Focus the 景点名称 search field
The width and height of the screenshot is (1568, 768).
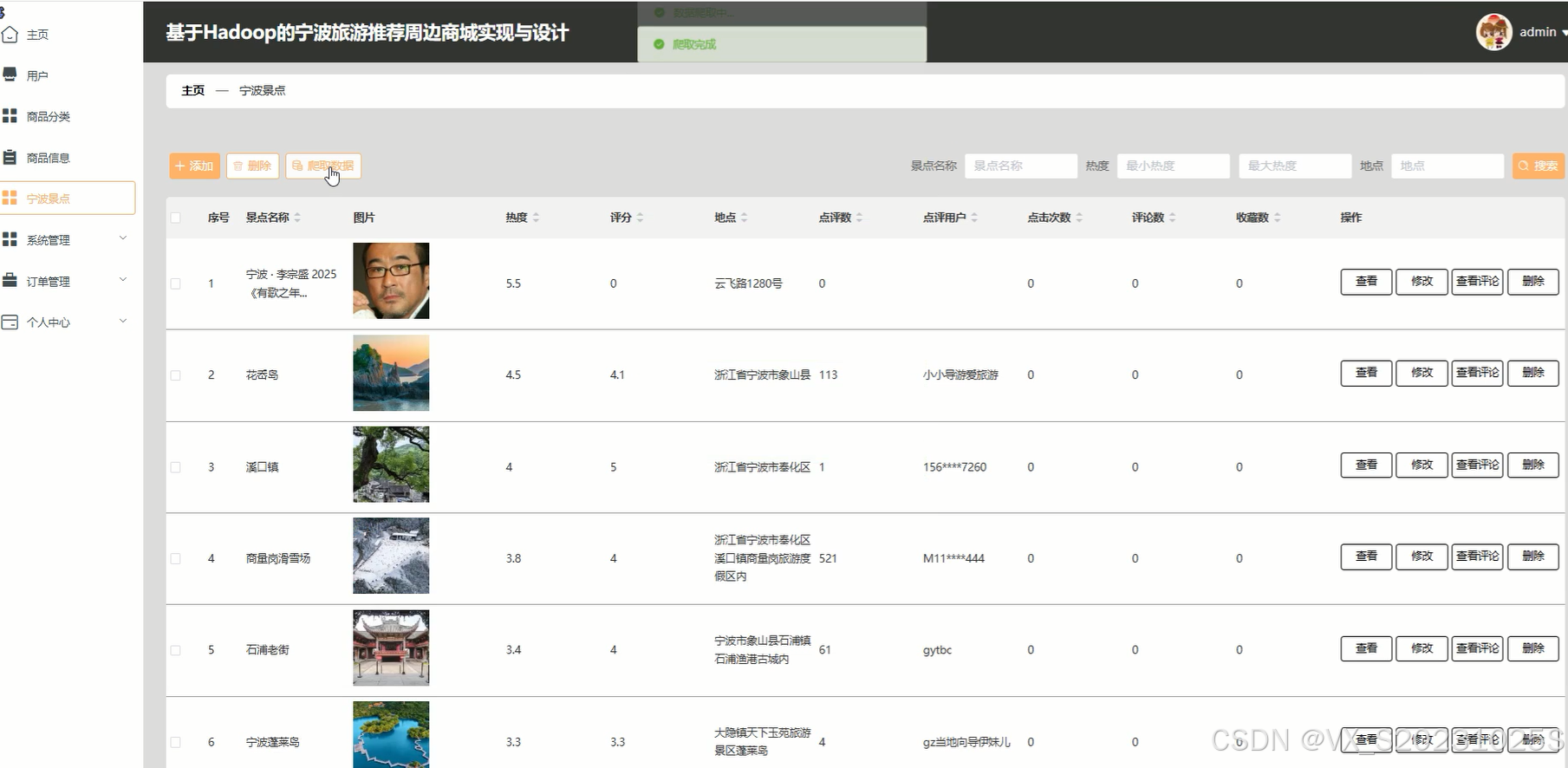pyautogui.click(x=1021, y=166)
